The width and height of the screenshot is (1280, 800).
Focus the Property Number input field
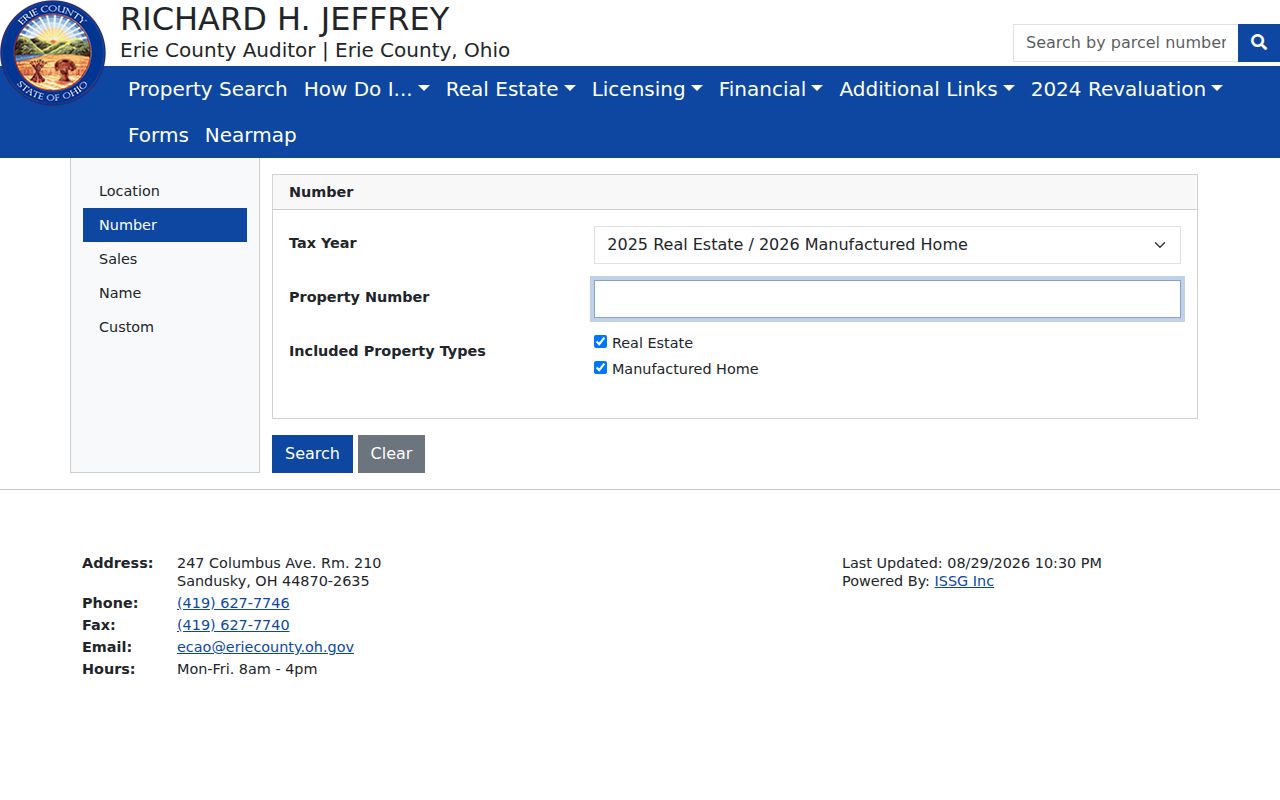[x=887, y=299]
